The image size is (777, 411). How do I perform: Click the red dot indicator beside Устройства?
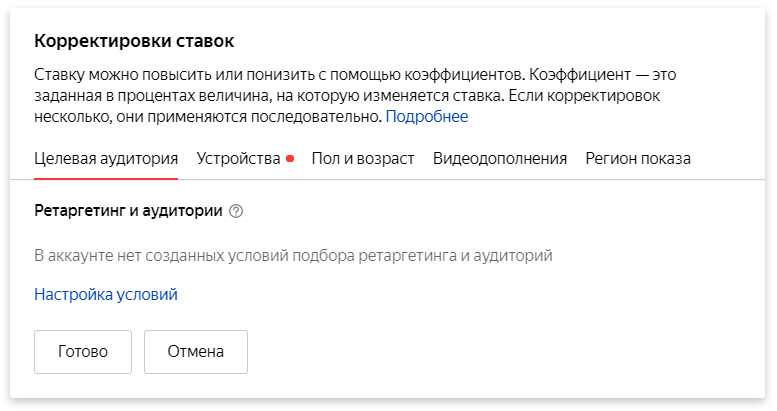pyautogui.click(x=290, y=158)
